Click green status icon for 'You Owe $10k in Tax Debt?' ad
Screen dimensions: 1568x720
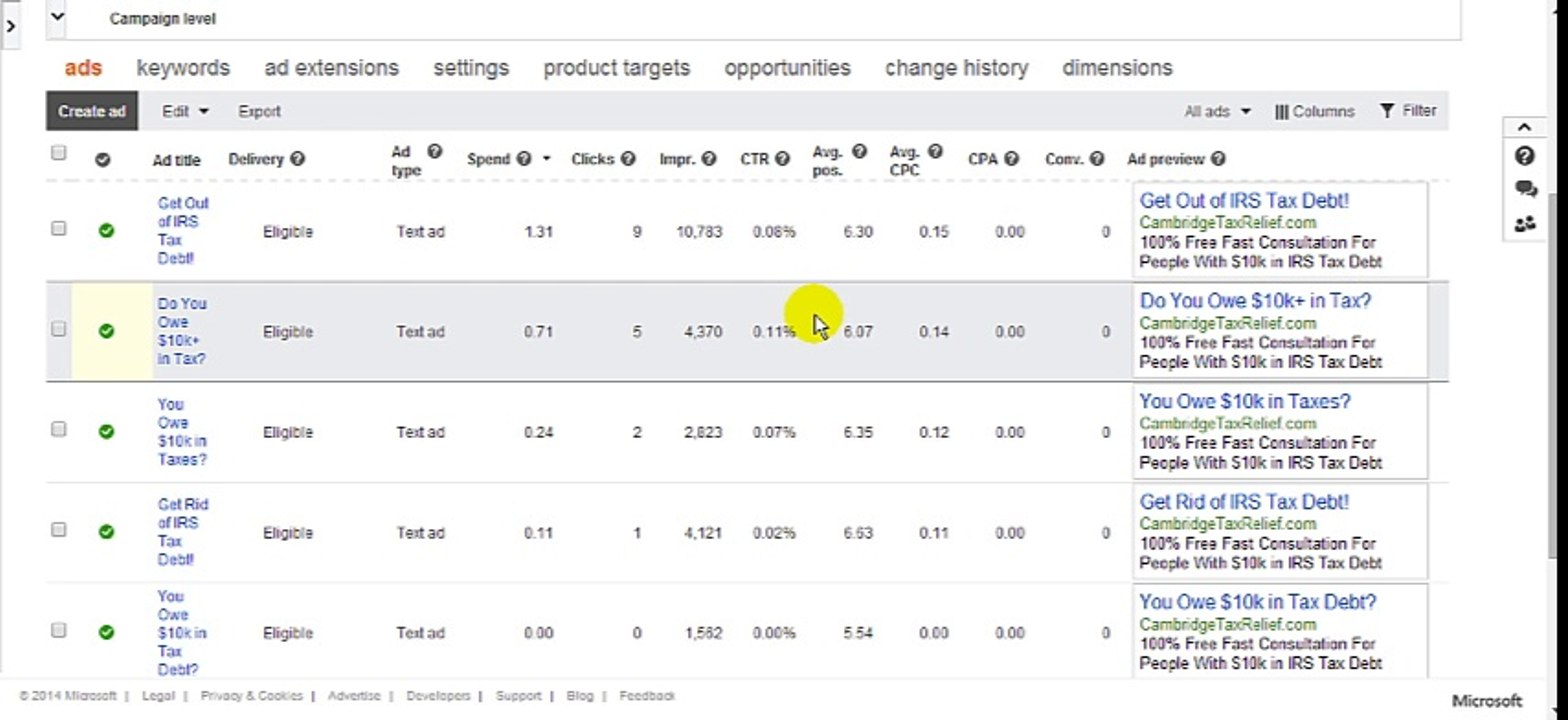click(x=106, y=633)
